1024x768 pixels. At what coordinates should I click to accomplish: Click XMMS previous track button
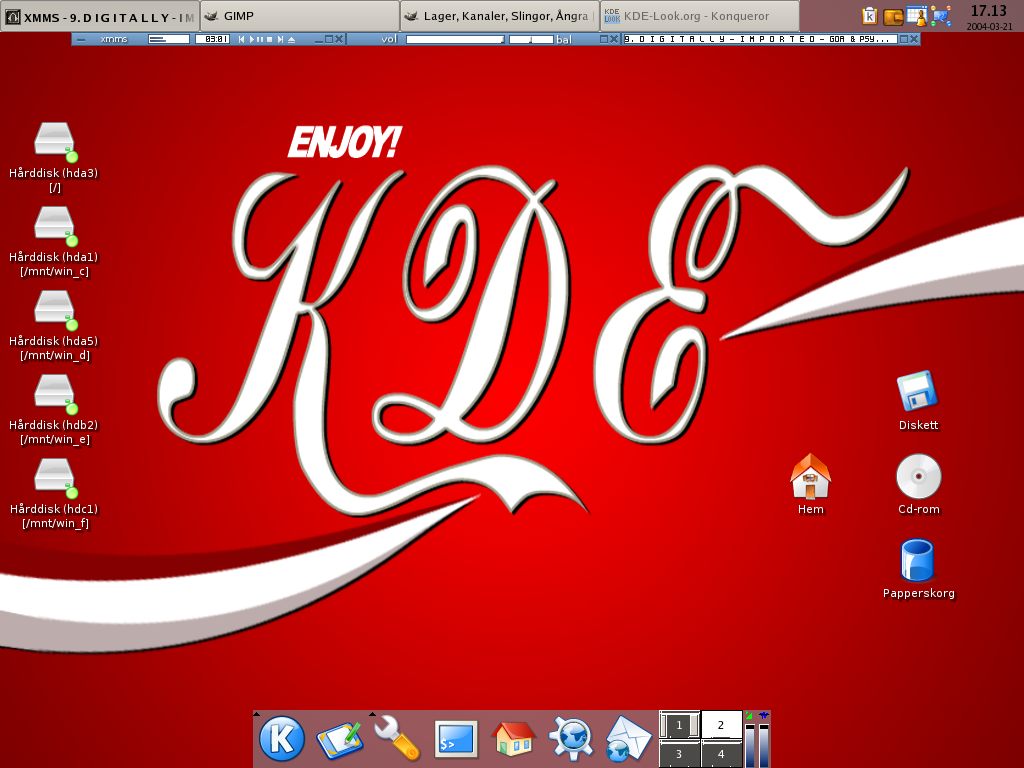coord(242,39)
